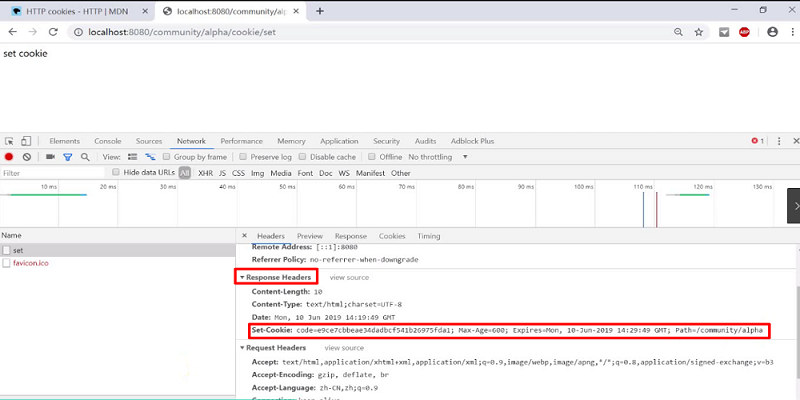Switch to the Console tab
Viewport: 800px width, 400px height.
tap(108, 141)
